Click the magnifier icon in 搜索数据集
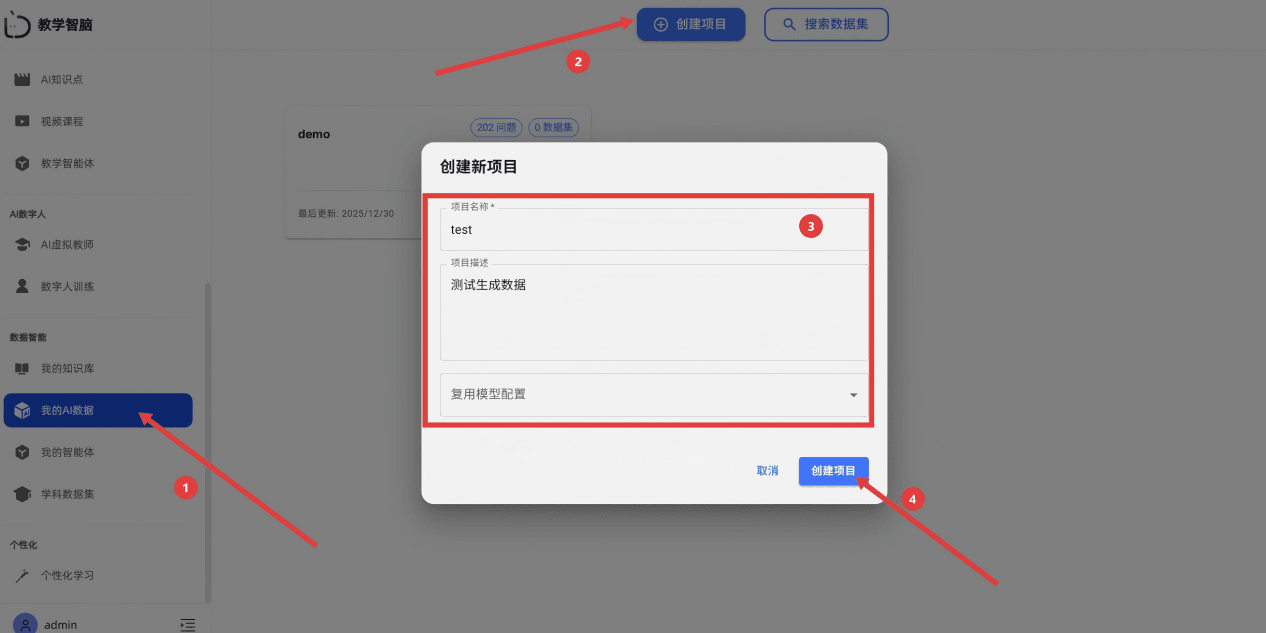1266x633 pixels. coord(790,24)
